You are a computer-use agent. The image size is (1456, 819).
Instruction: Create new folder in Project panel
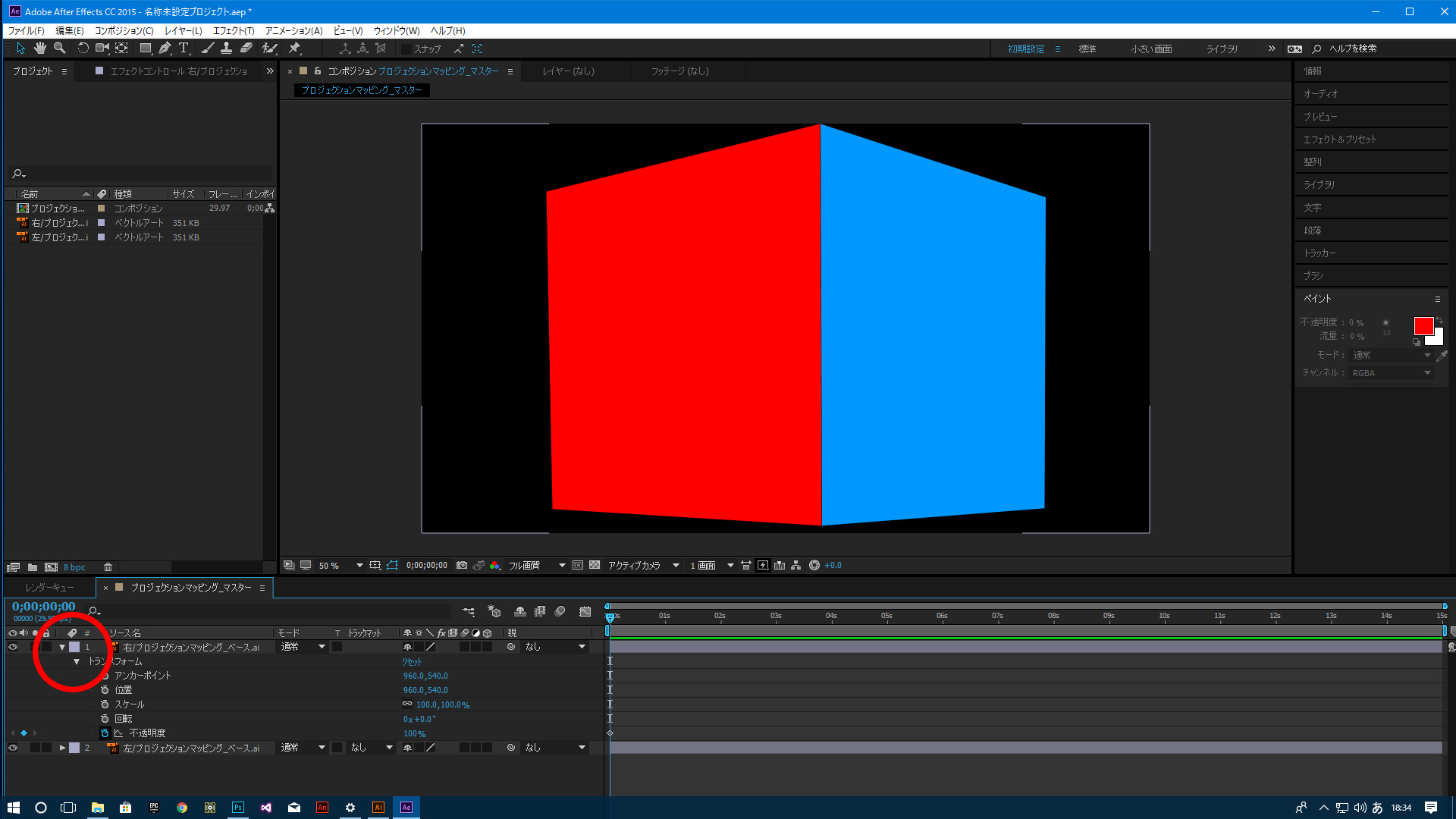click(x=33, y=567)
